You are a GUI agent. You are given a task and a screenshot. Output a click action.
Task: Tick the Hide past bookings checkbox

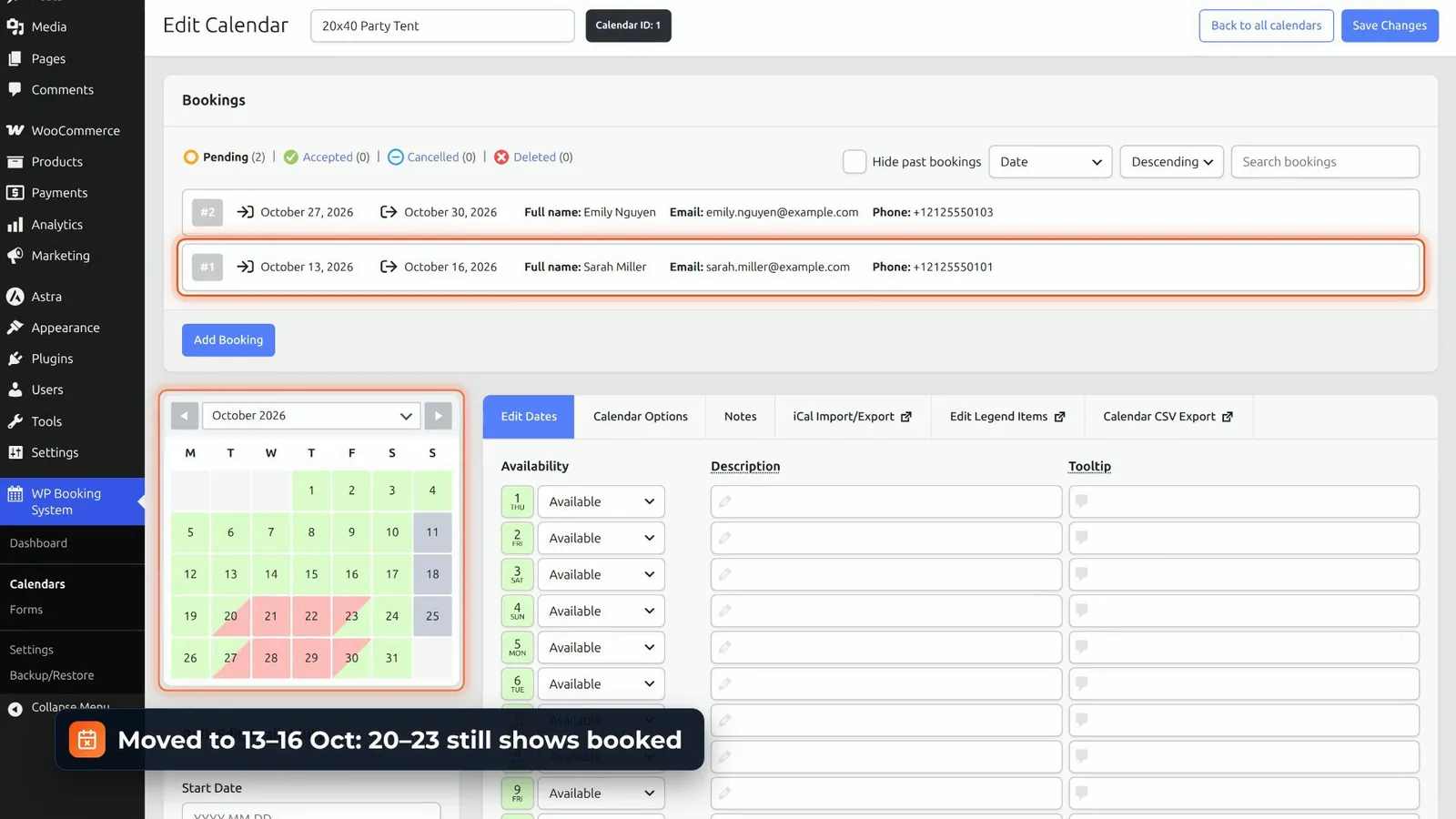click(x=854, y=162)
